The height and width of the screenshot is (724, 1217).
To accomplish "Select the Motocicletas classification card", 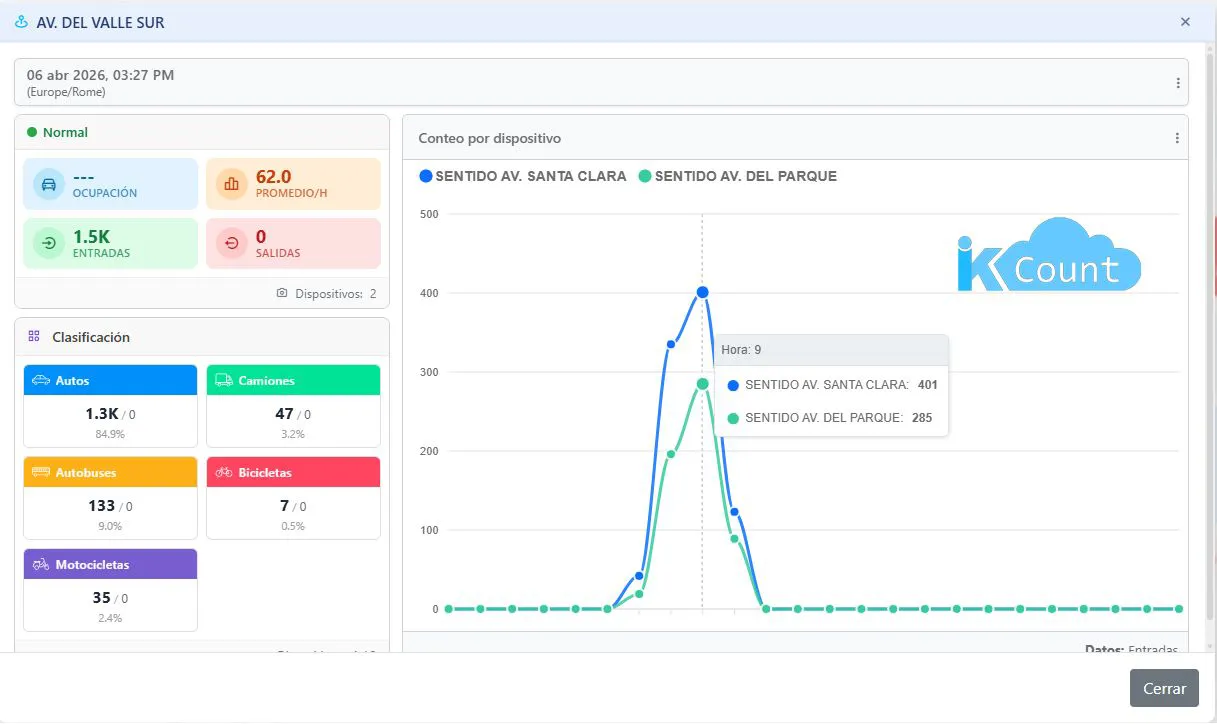I will click(x=110, y=590).
